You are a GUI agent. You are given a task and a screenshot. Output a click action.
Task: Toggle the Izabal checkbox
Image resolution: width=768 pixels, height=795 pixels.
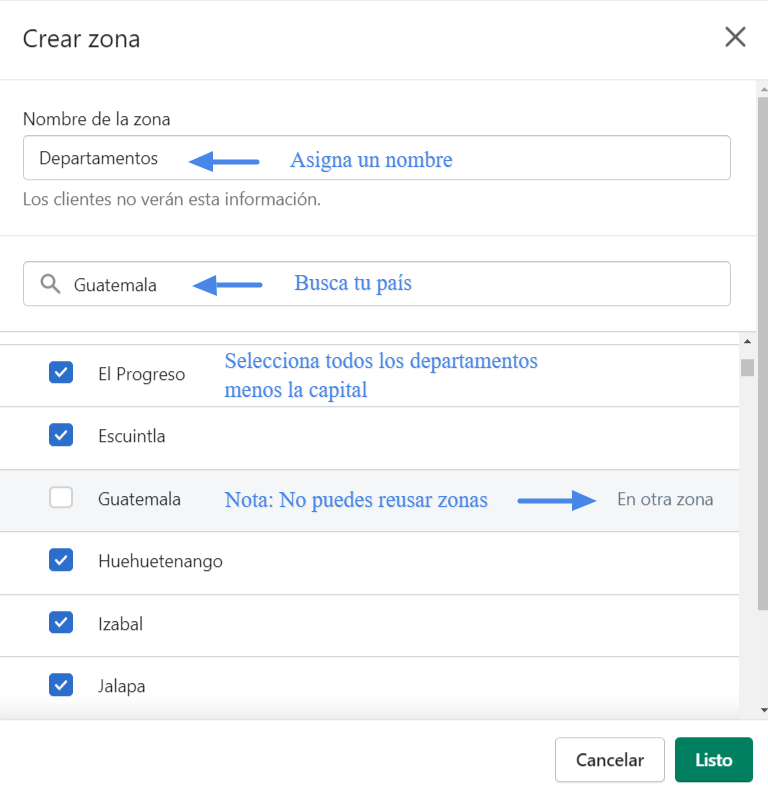pyautogui.click(x=61, y=623)
